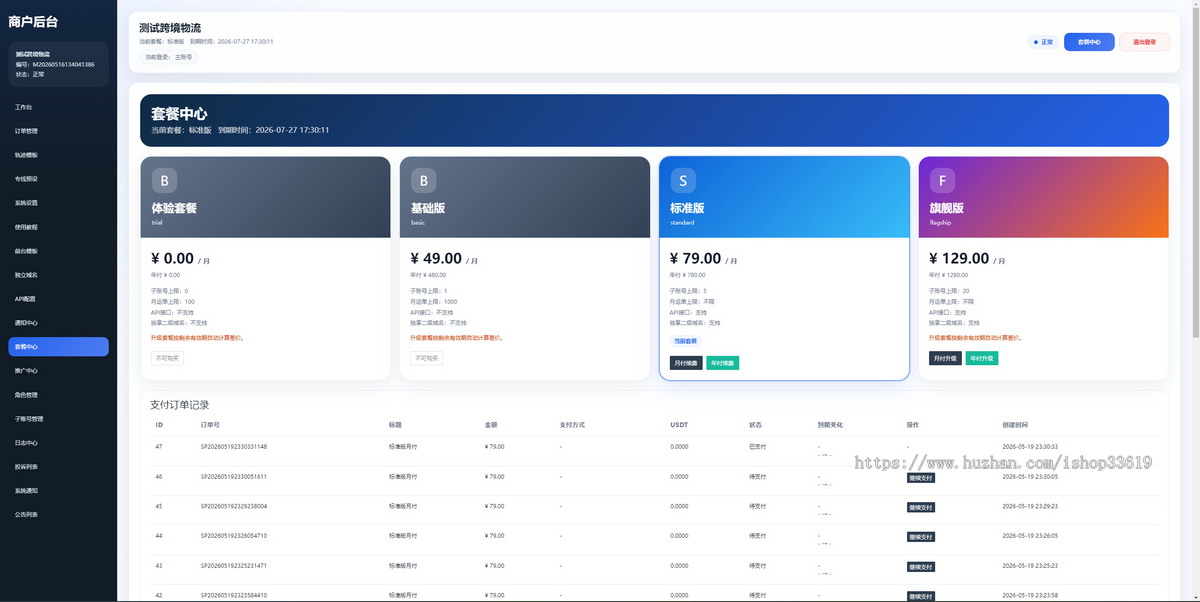Click 继续支付 for order ID 43

[x=921, y=567]
